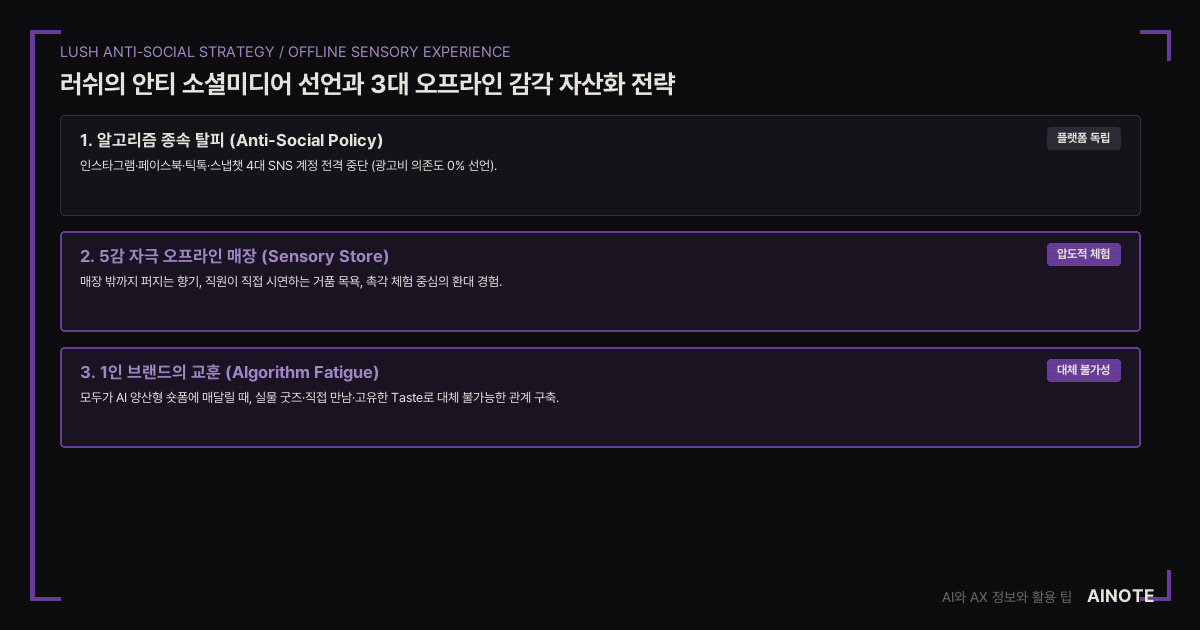The height and width of the screenshot is (630, 1200).
Task: Click the LUSH ANTI-SOCIAL STRATEGY header text
Action: [x=167, y=52]
